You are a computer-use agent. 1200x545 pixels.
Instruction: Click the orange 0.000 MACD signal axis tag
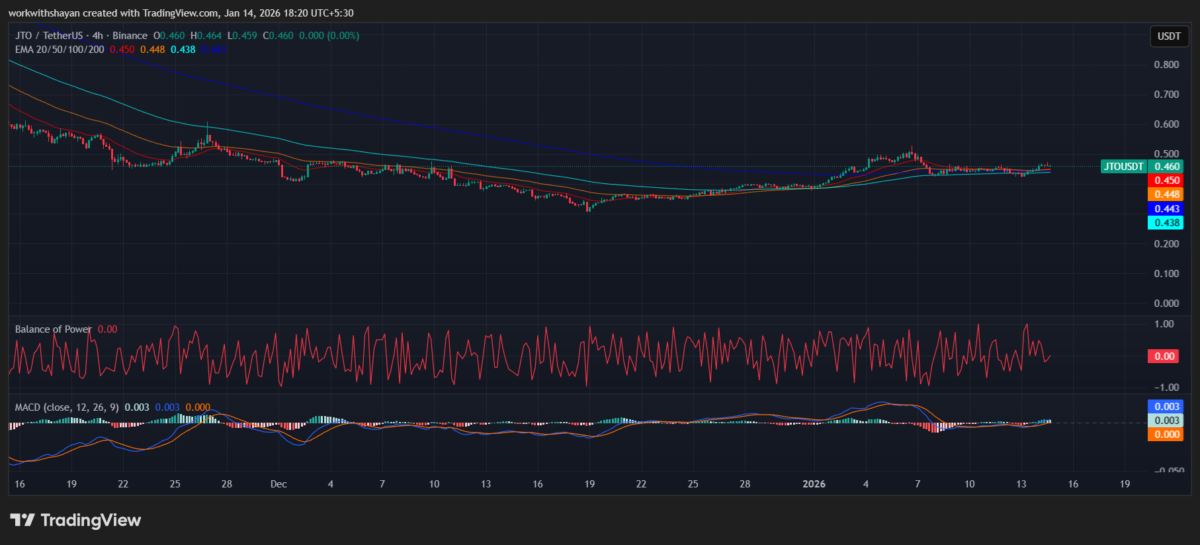click(x=1167, y=435)
